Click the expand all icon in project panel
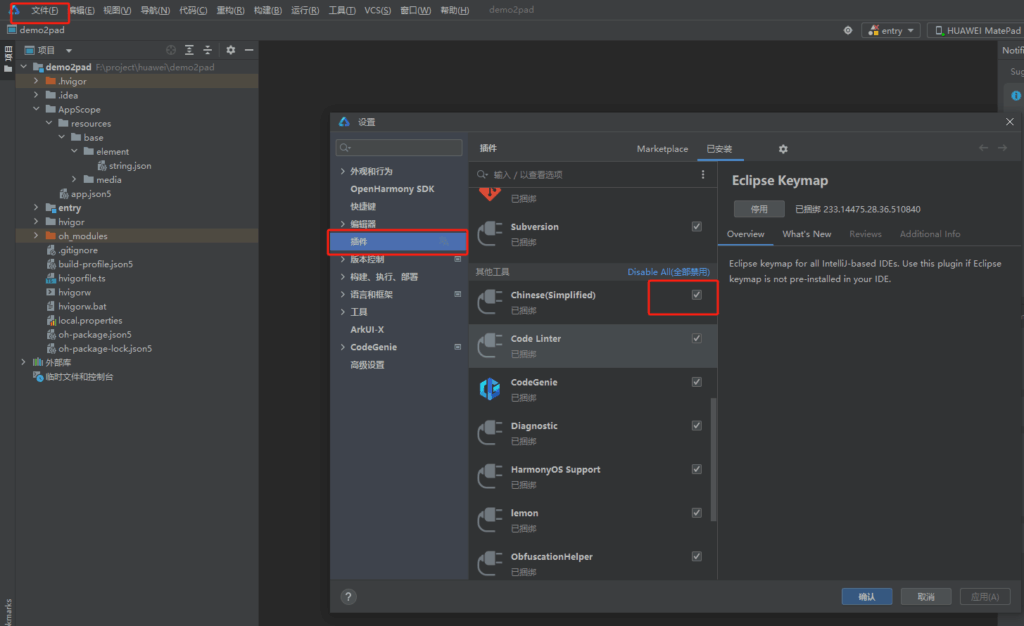 point(189,50)
